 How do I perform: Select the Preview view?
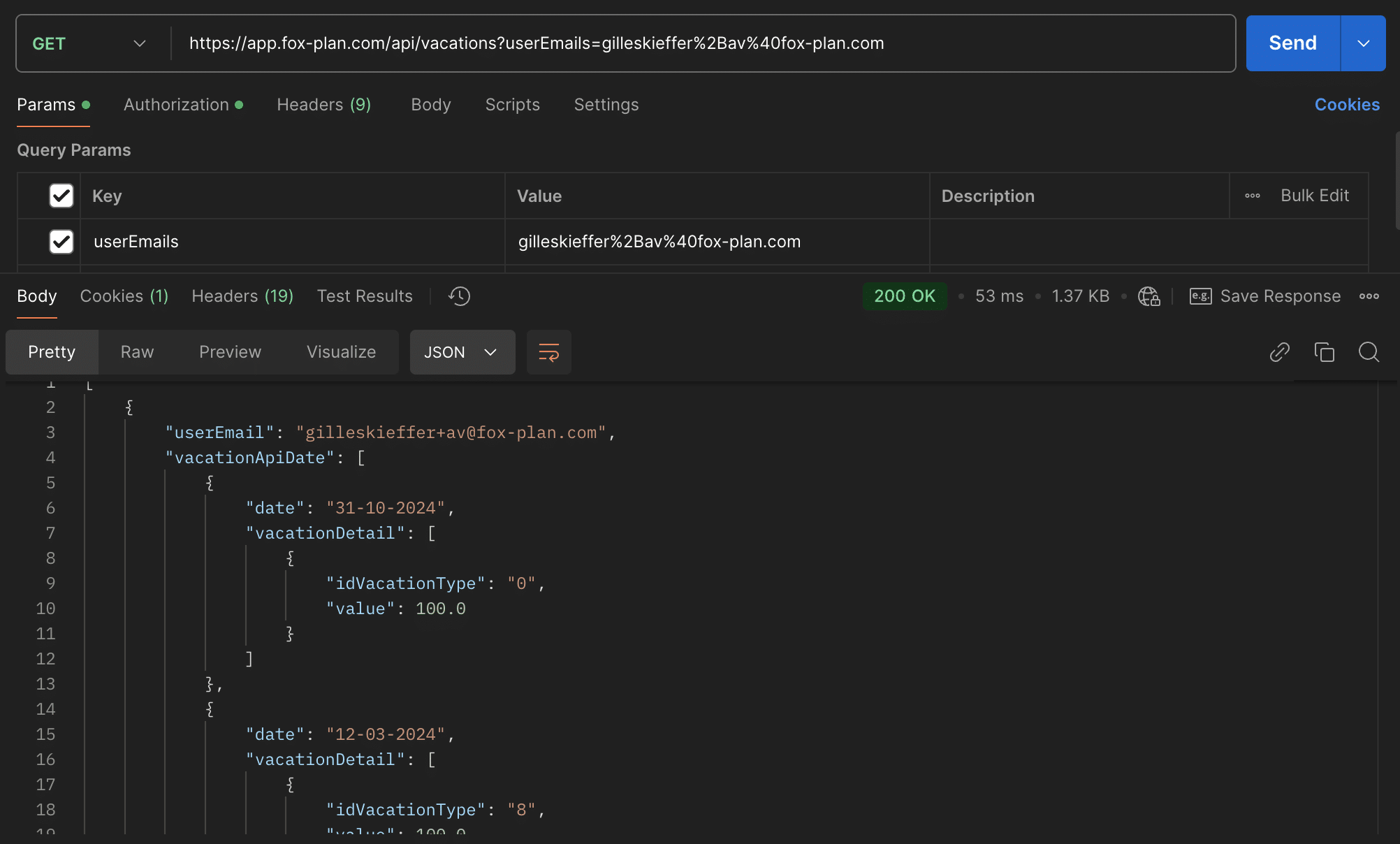(230, 352)
